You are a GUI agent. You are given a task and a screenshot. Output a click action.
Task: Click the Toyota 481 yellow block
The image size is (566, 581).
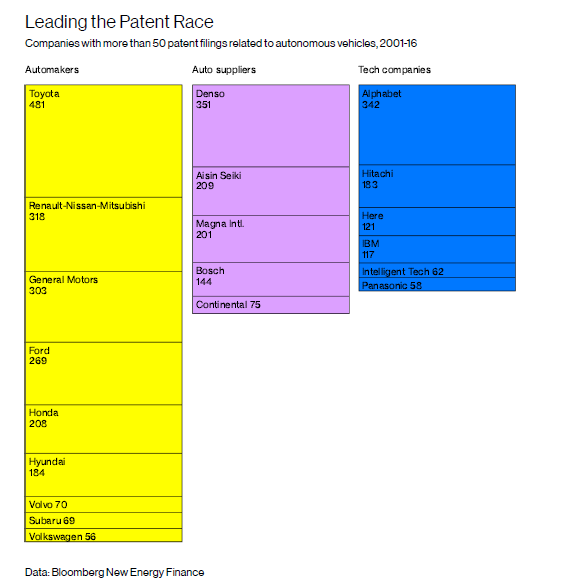point(103,141)
